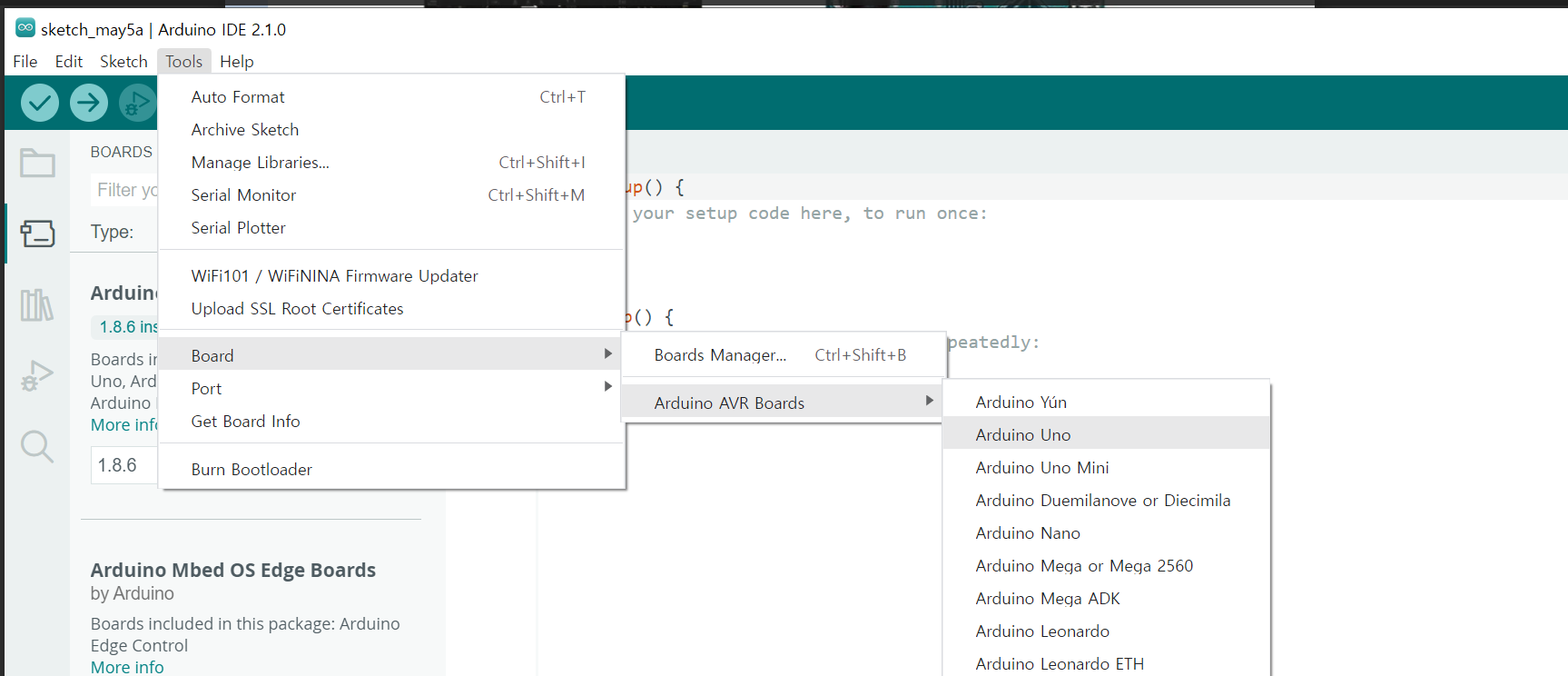Click the BOARDS panel heading
Screen dimensions: 1568x676
pyautogui.click(x=122, y=152)
